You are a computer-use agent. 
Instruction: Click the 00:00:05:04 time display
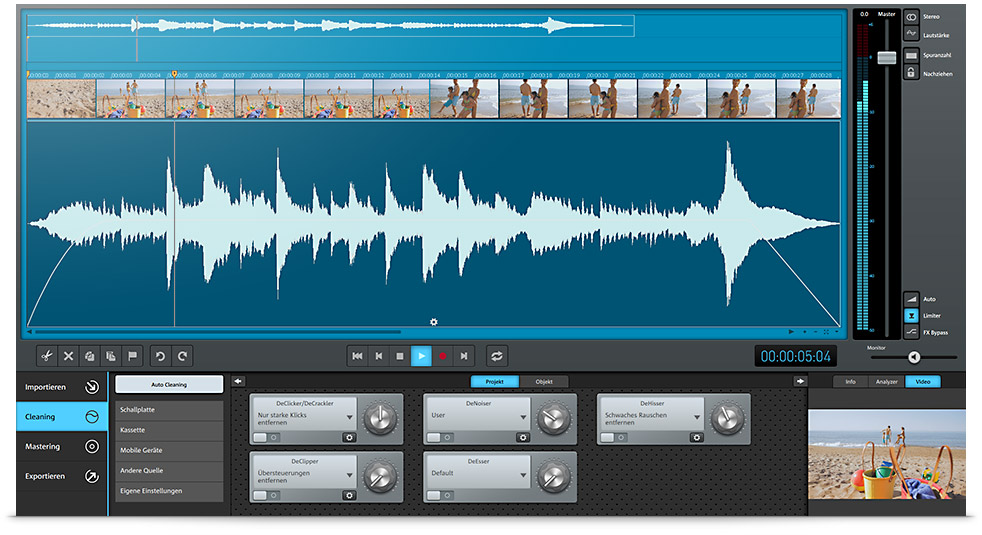795,356
